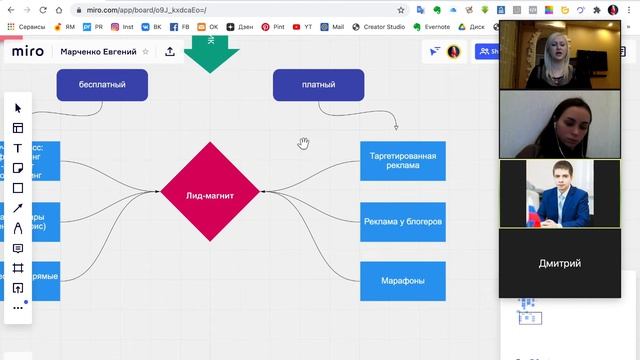Open Evernote extension icon in toolbar
The height and width of the screenshot is (360, 640).
pyautogui.click(x=437, y=10)
